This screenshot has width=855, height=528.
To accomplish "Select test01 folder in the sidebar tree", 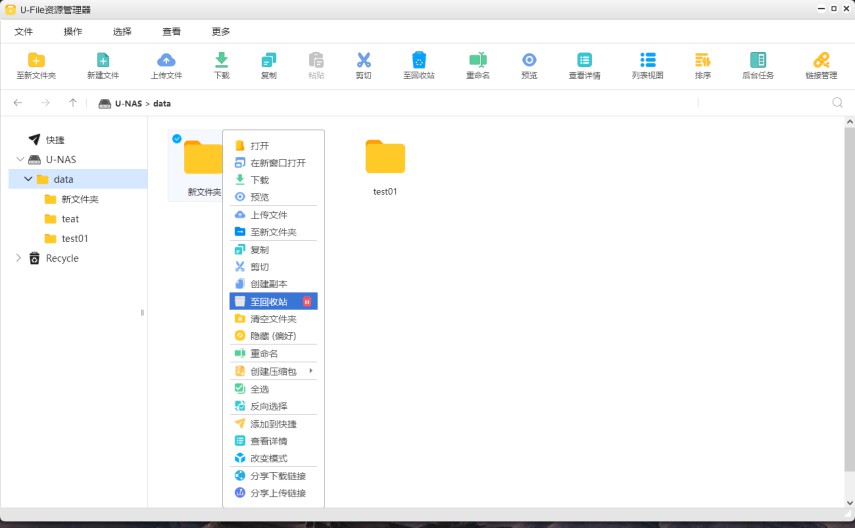I will pyautogui.click(x=74, y=238).
